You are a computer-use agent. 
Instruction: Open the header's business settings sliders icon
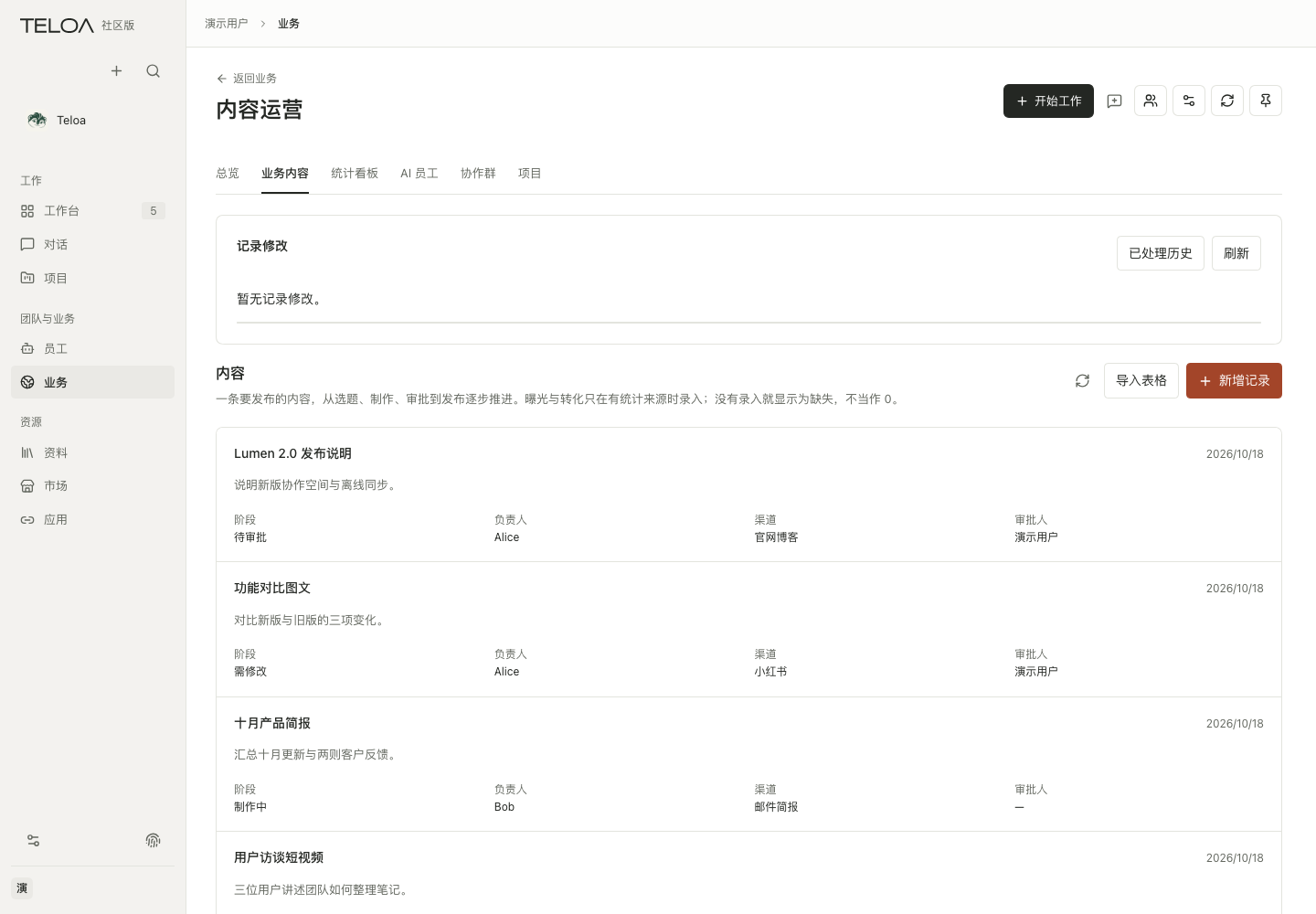(x=1189, y=101)
